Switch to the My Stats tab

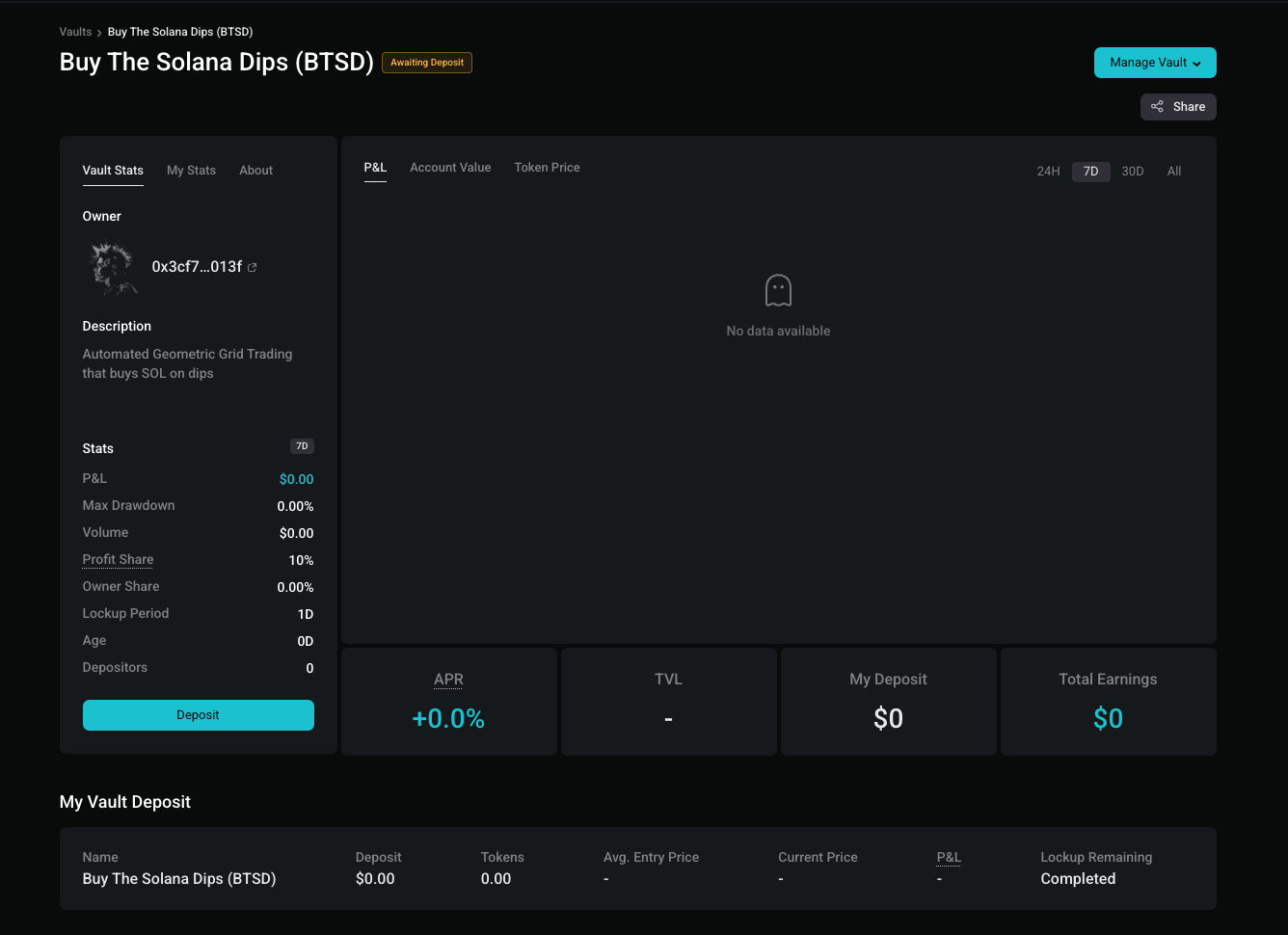point(191,171)
